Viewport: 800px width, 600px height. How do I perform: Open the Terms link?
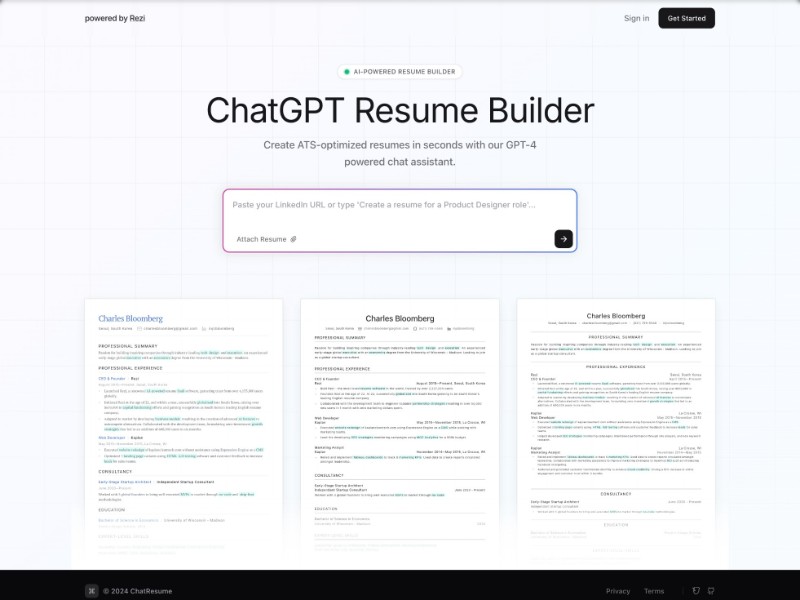pos(655,590)
